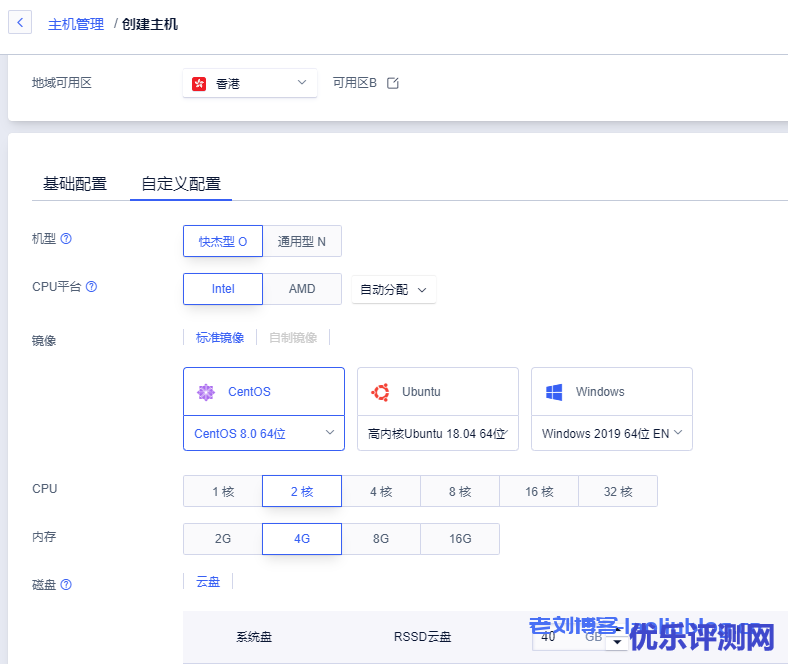
Task: Open the CentOS 8.0 64位 version dropdown
Action: [x=264, y=433]
